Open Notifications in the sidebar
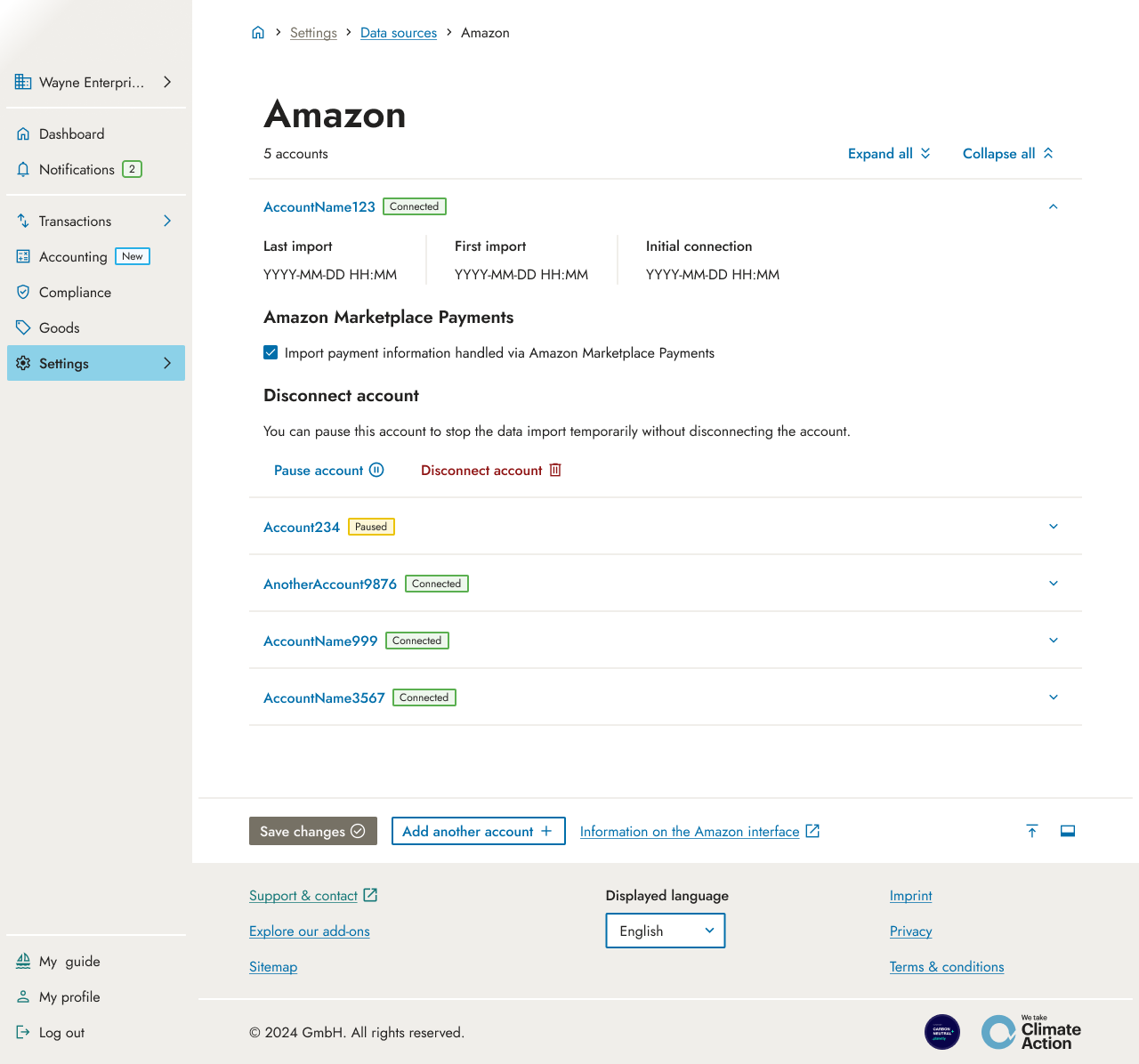The height and width of the screenshot is (1064, 1139). coord(96,169)
